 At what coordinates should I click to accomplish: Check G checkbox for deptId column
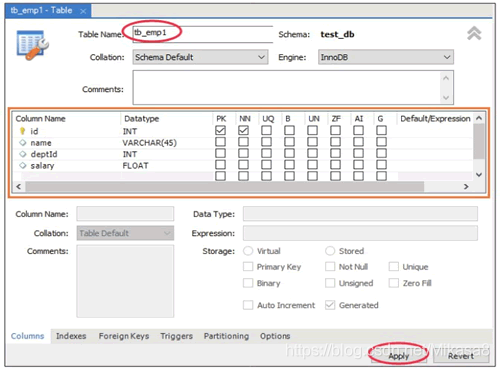coord(381,153)
